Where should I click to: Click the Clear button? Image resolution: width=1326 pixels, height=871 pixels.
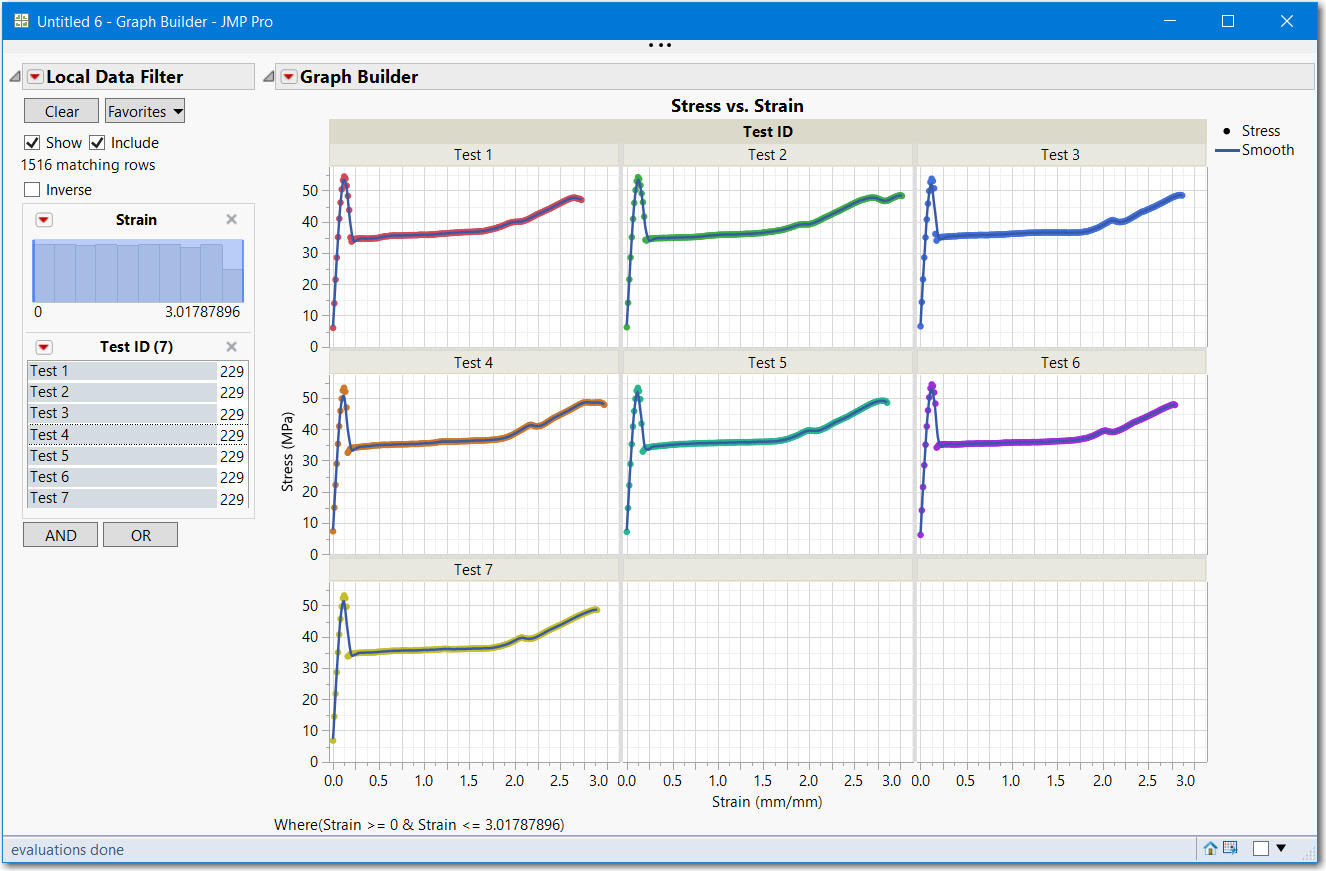pos(61,111)
